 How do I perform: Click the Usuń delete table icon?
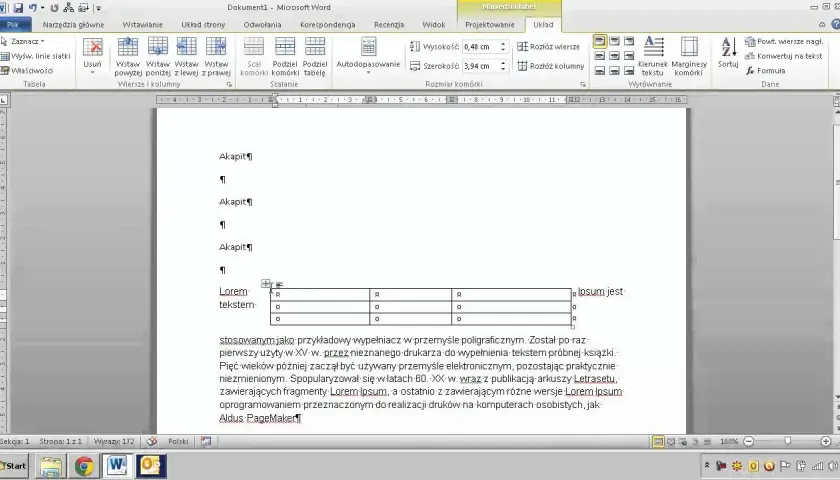[x=92, y=55]
